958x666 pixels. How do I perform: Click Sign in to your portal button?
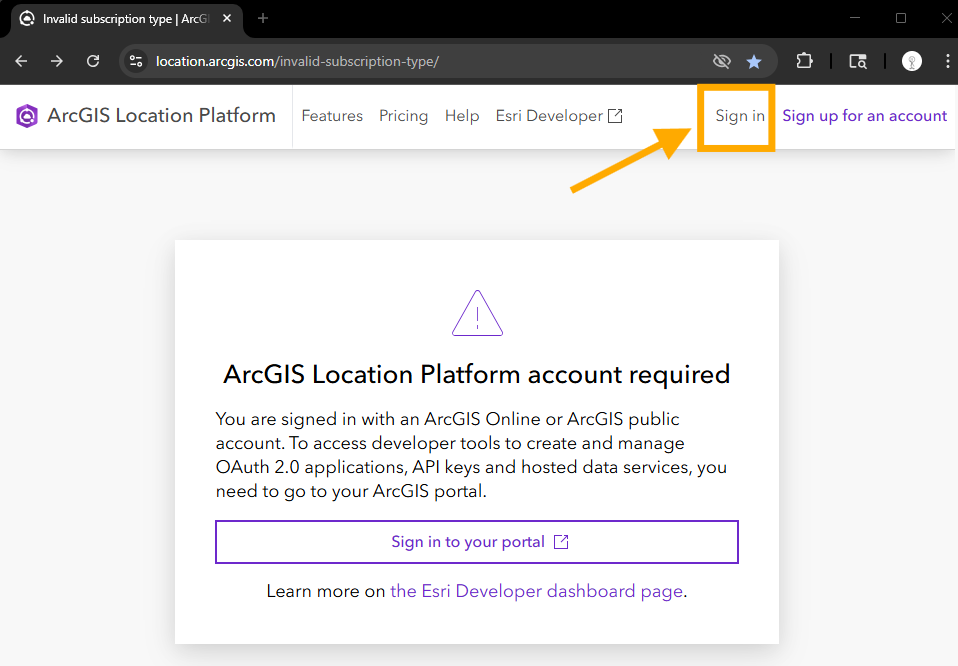point(477,542)
